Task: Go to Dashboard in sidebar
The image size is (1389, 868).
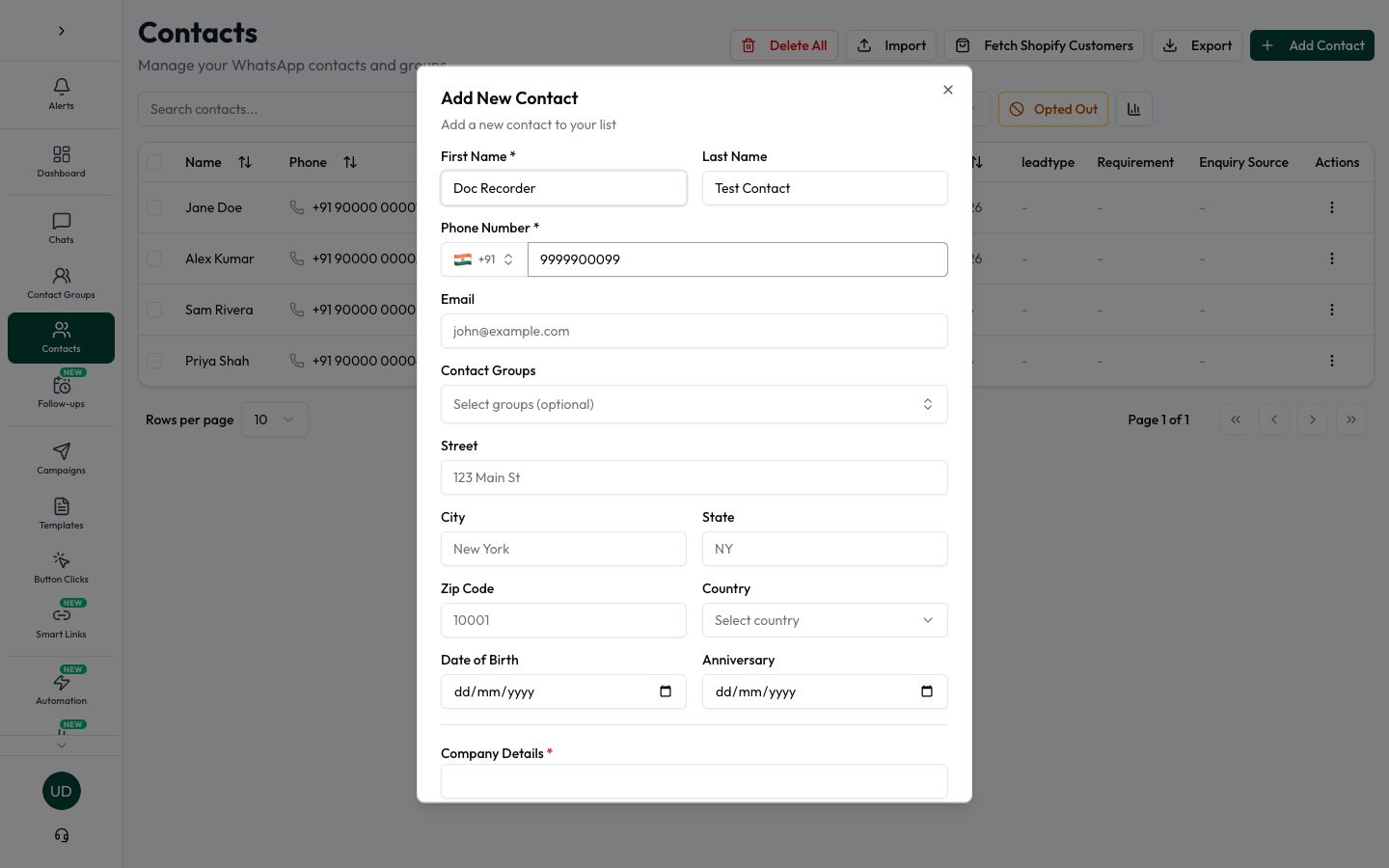Action: 61,161
